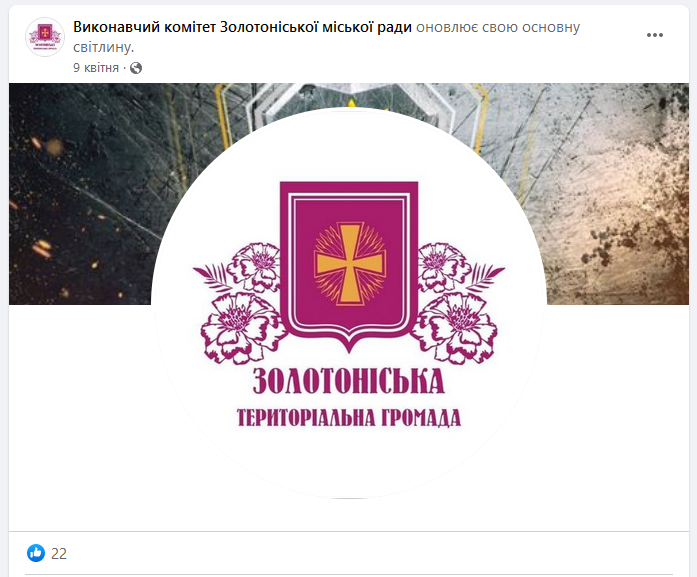Open the post's 9 квітня timestamp link
This screenshot has width=697, height=577.
96,68
